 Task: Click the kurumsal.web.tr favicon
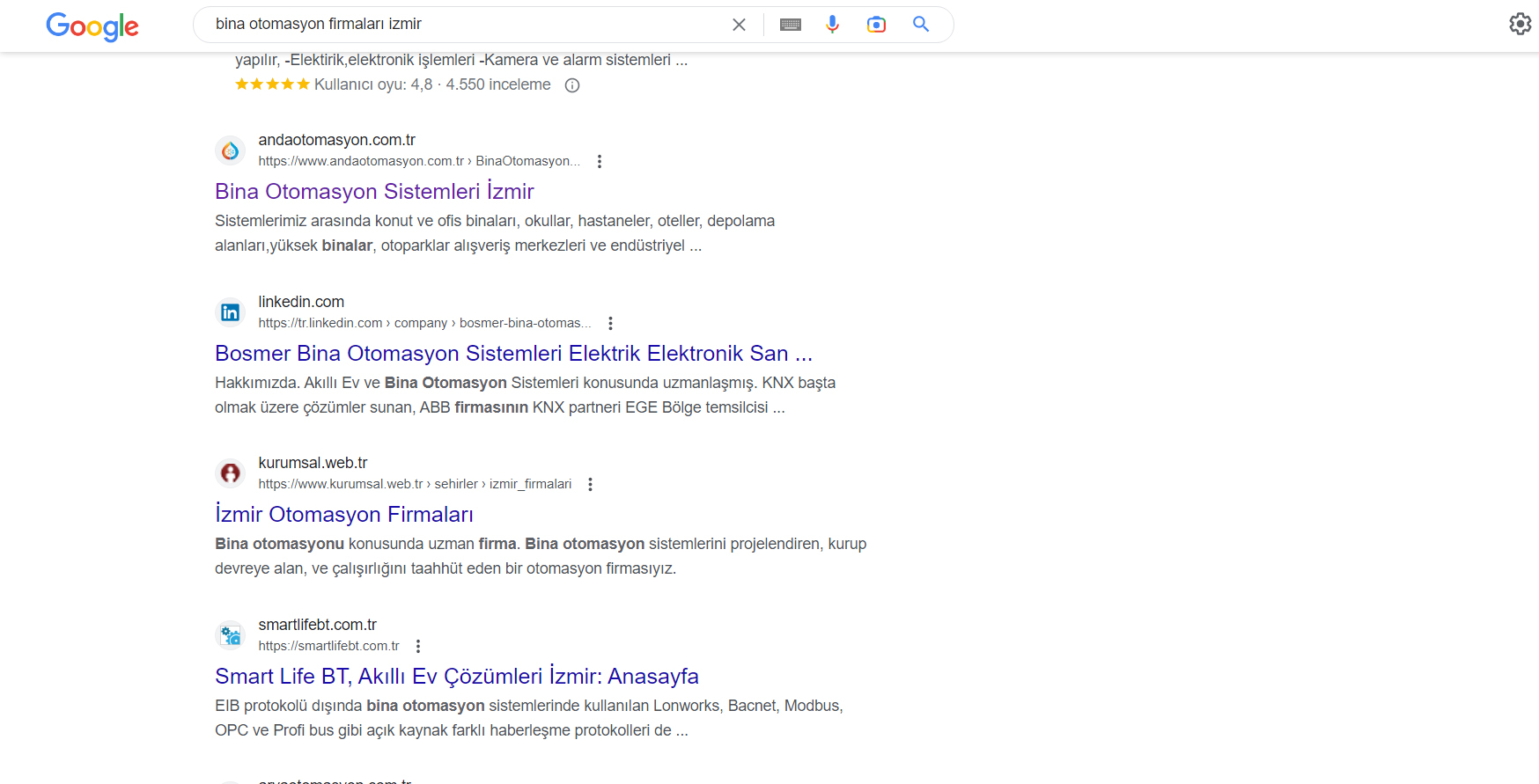point(231,473)
